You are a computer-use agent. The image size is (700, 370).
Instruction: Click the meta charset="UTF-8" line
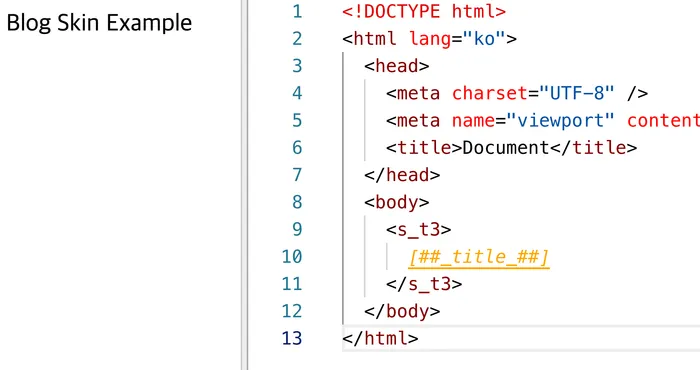(517, 93)
